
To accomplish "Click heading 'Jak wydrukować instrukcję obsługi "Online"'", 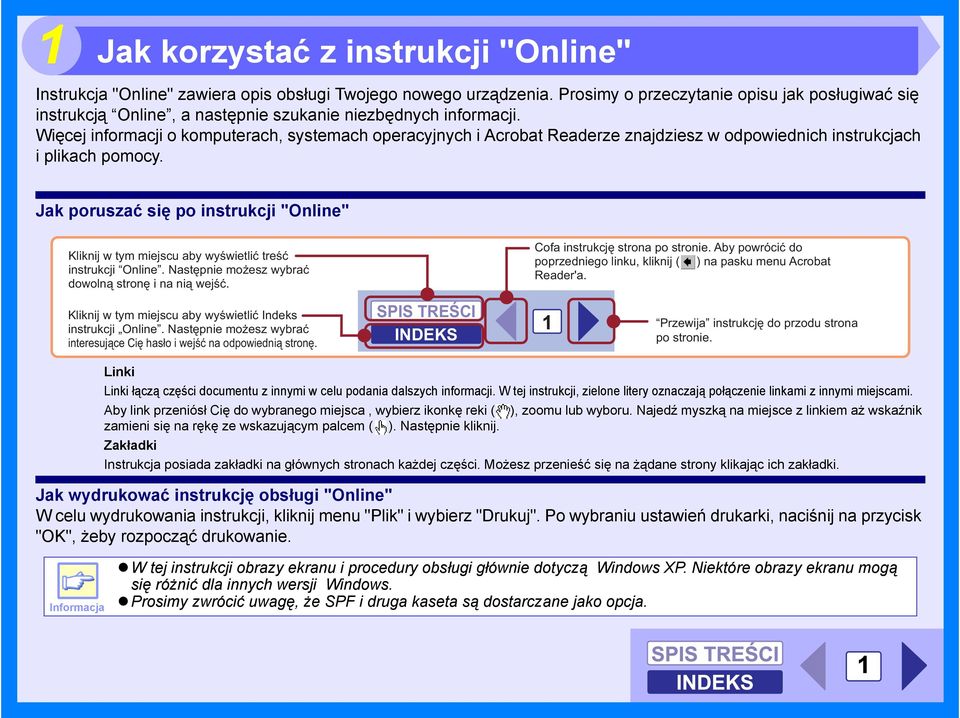I will click(x=214, y=495).
